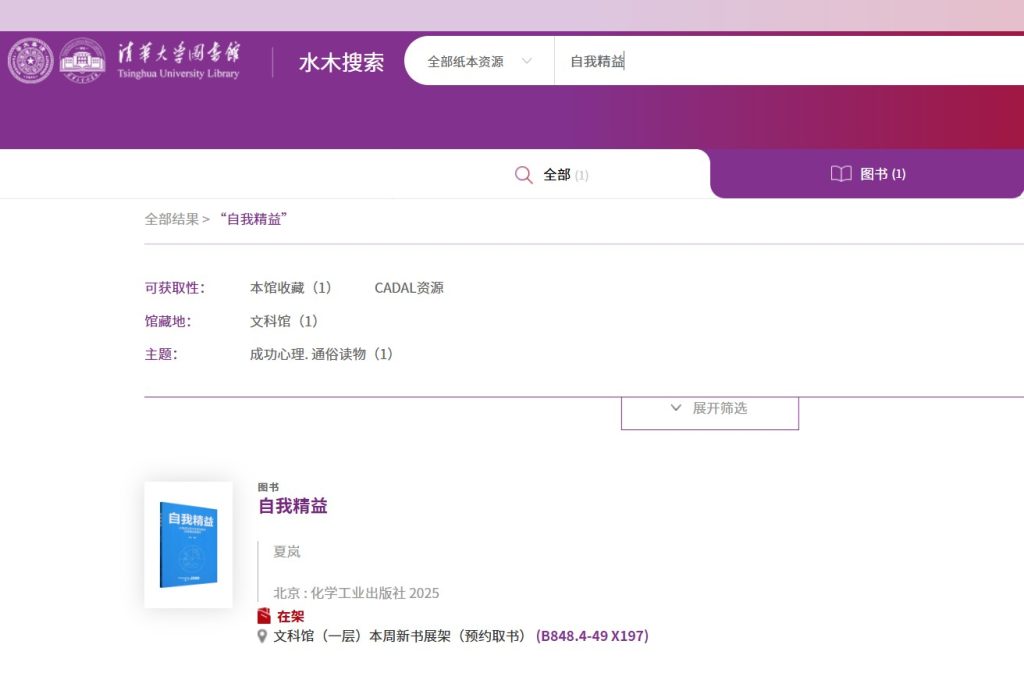The width and height of the screenshot is (1024, 673).
Task: Expand the 展开筛选 filter panel
Action: [x=709, y=409]
